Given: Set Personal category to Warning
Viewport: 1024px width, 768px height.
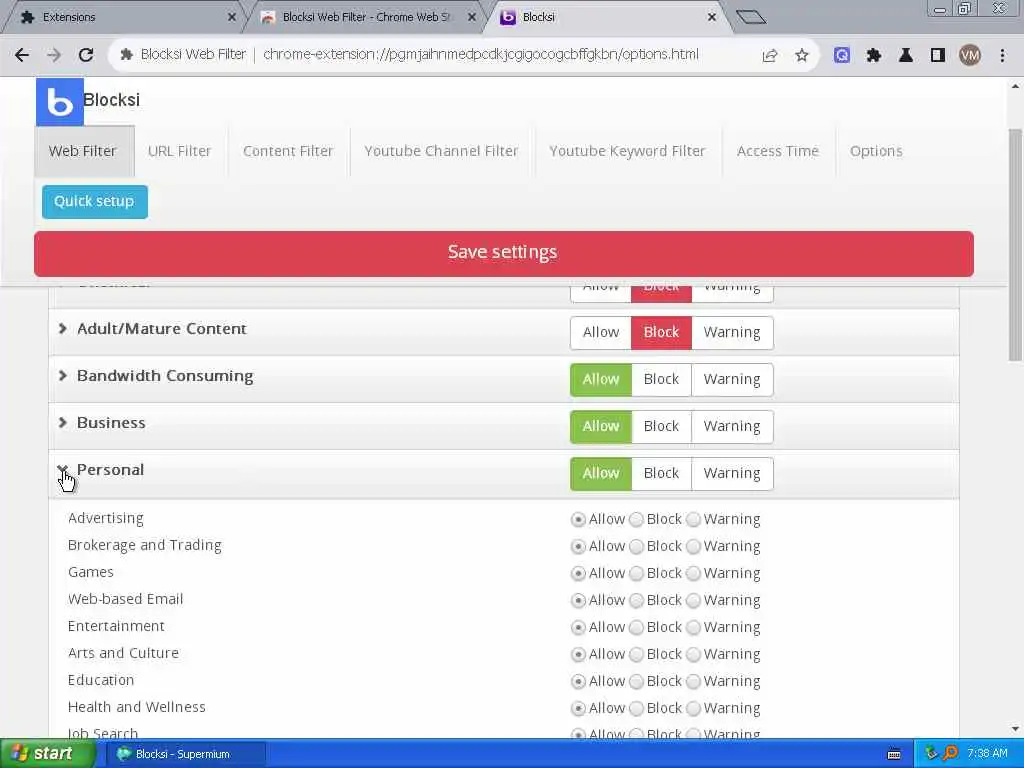Looking at the screenshot, I should [732, 473].
